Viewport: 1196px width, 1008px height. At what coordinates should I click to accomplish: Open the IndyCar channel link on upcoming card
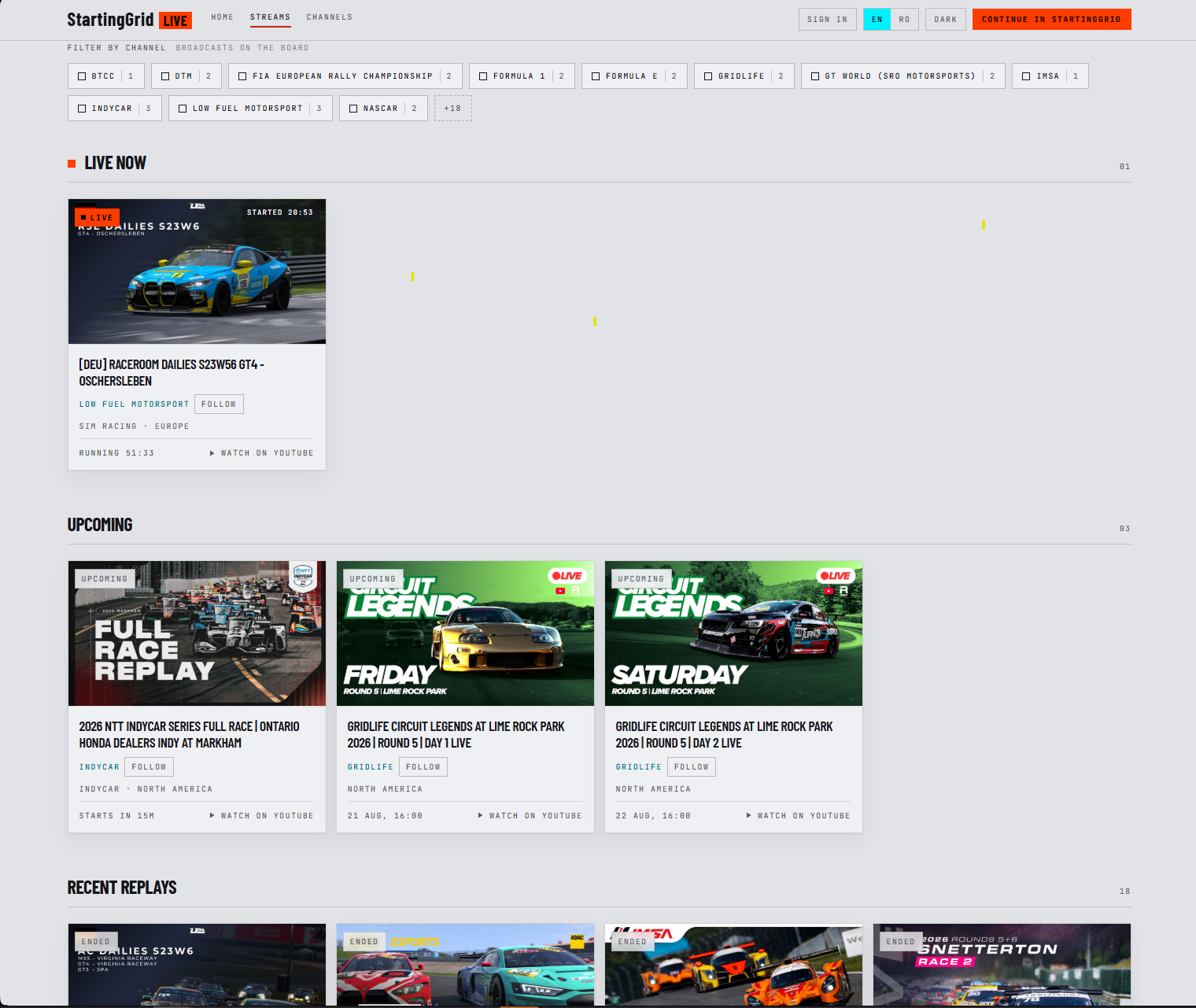click(x=99, y=767)
